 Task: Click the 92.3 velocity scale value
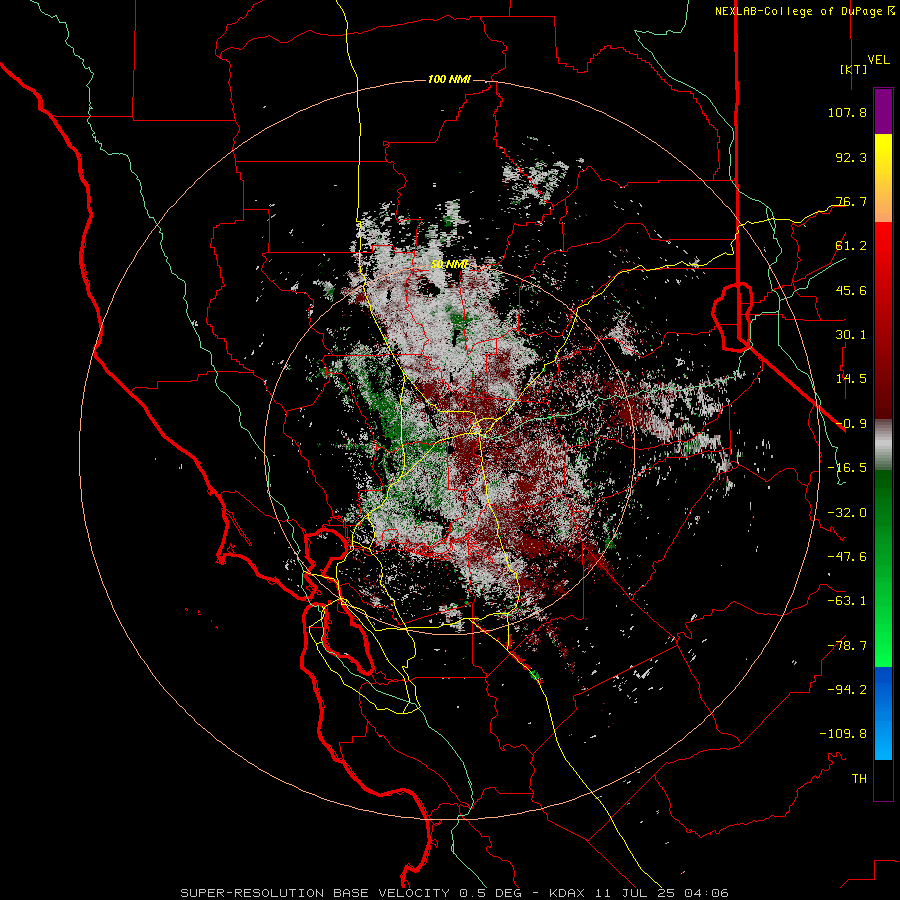pyautogui.click(x=851, y=157)
